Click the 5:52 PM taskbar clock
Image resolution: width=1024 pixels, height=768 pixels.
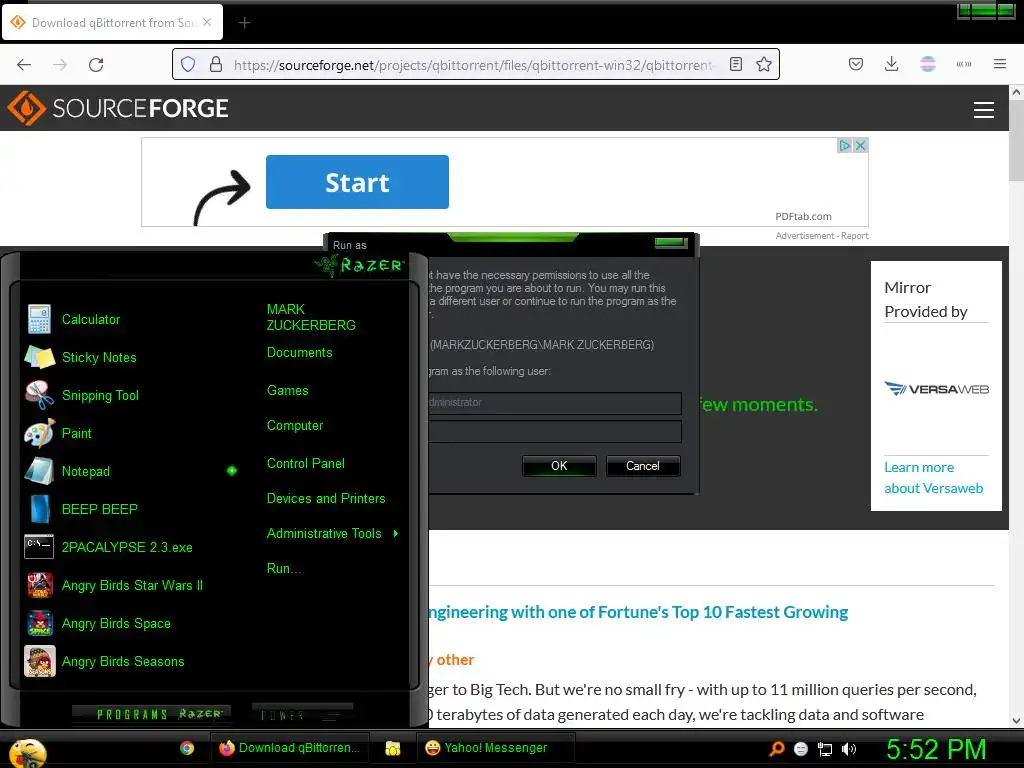click(x=935, y=749)
